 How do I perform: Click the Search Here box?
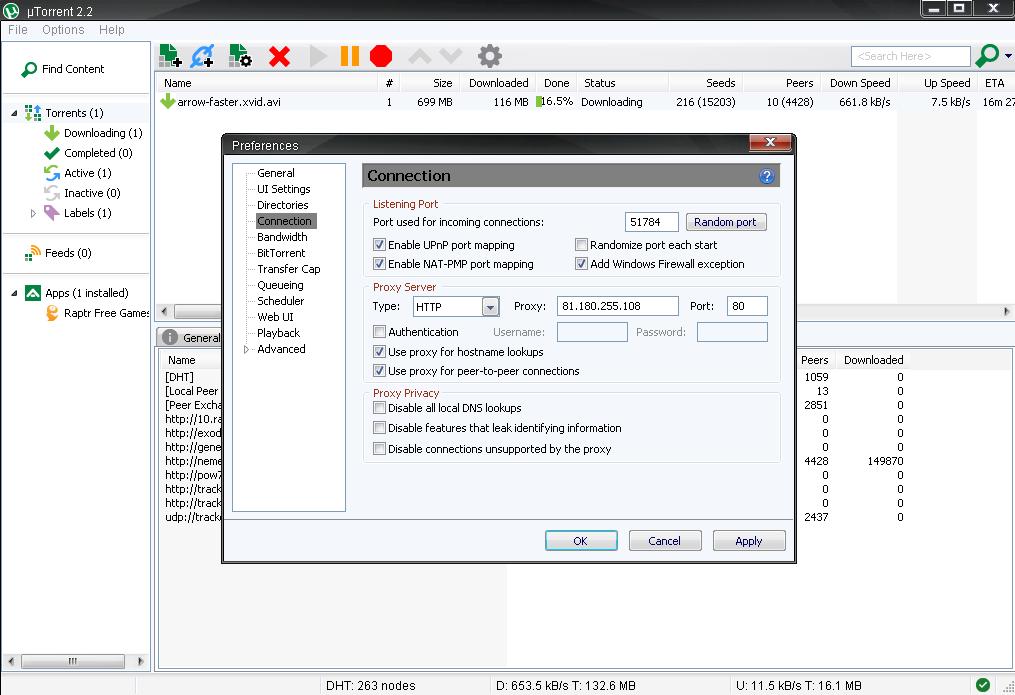(x=910, y=56)
